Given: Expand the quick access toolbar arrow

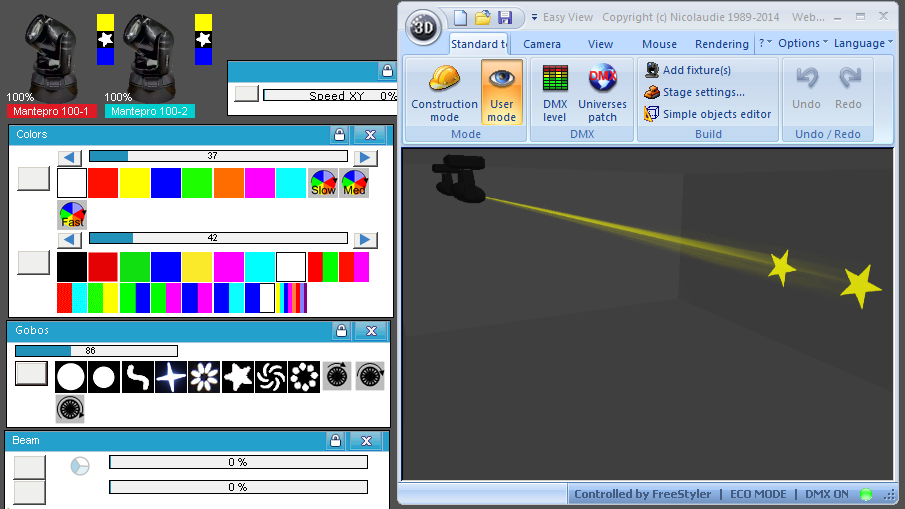Looking at the screenshot, I should click(534, 18).
